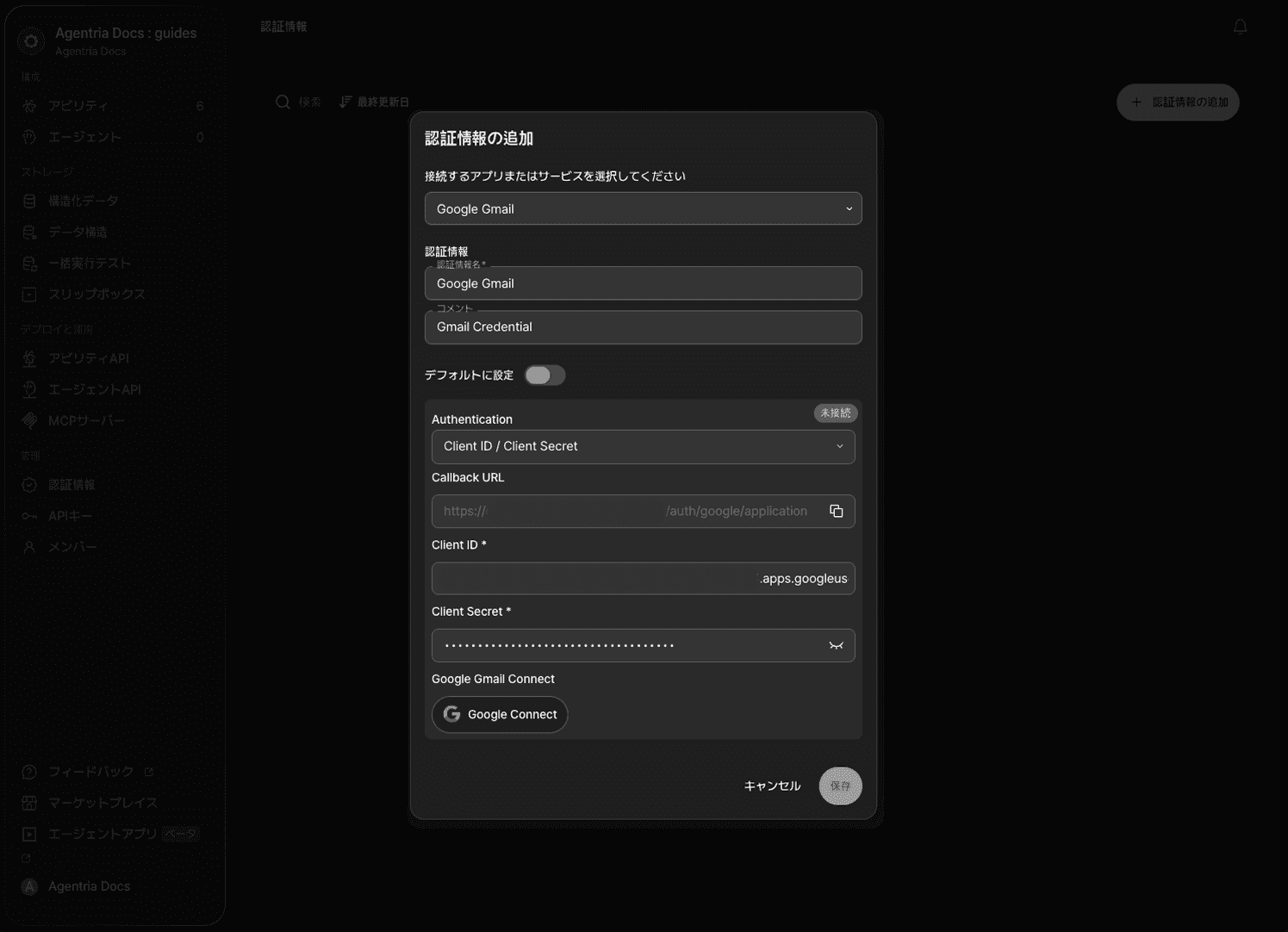Screen dimensions: 1288x932
Task: Click the 検索 search text
Action: [309, 102]
